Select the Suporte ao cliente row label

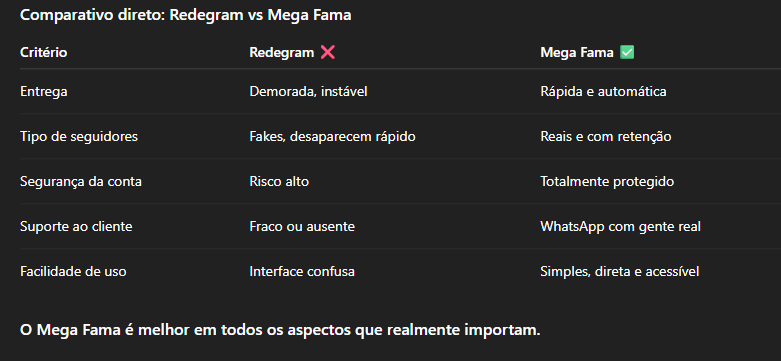click(x=76, y=227)
